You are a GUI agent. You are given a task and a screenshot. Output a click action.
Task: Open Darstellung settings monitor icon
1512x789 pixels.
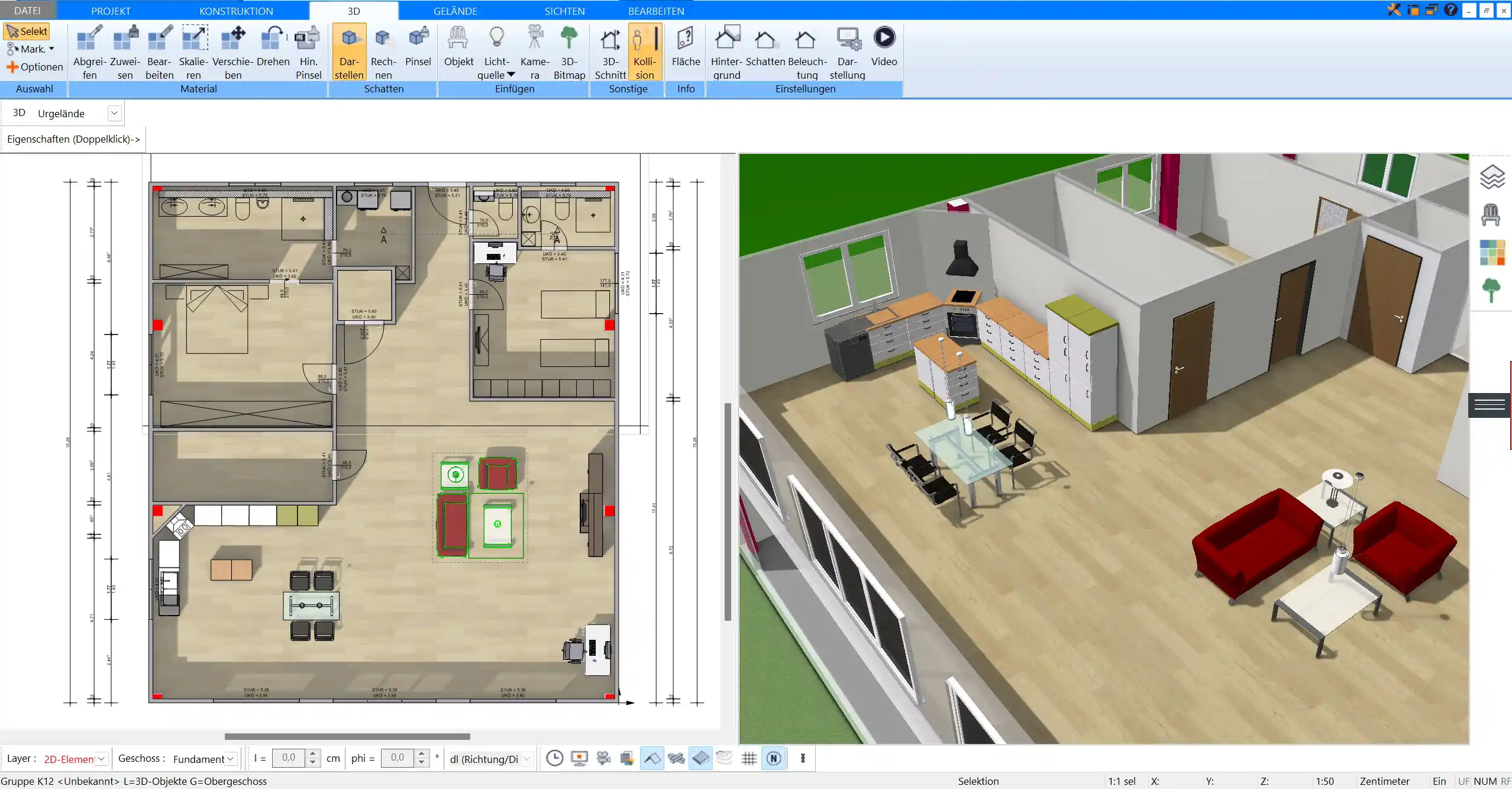(x=848, y=52)
